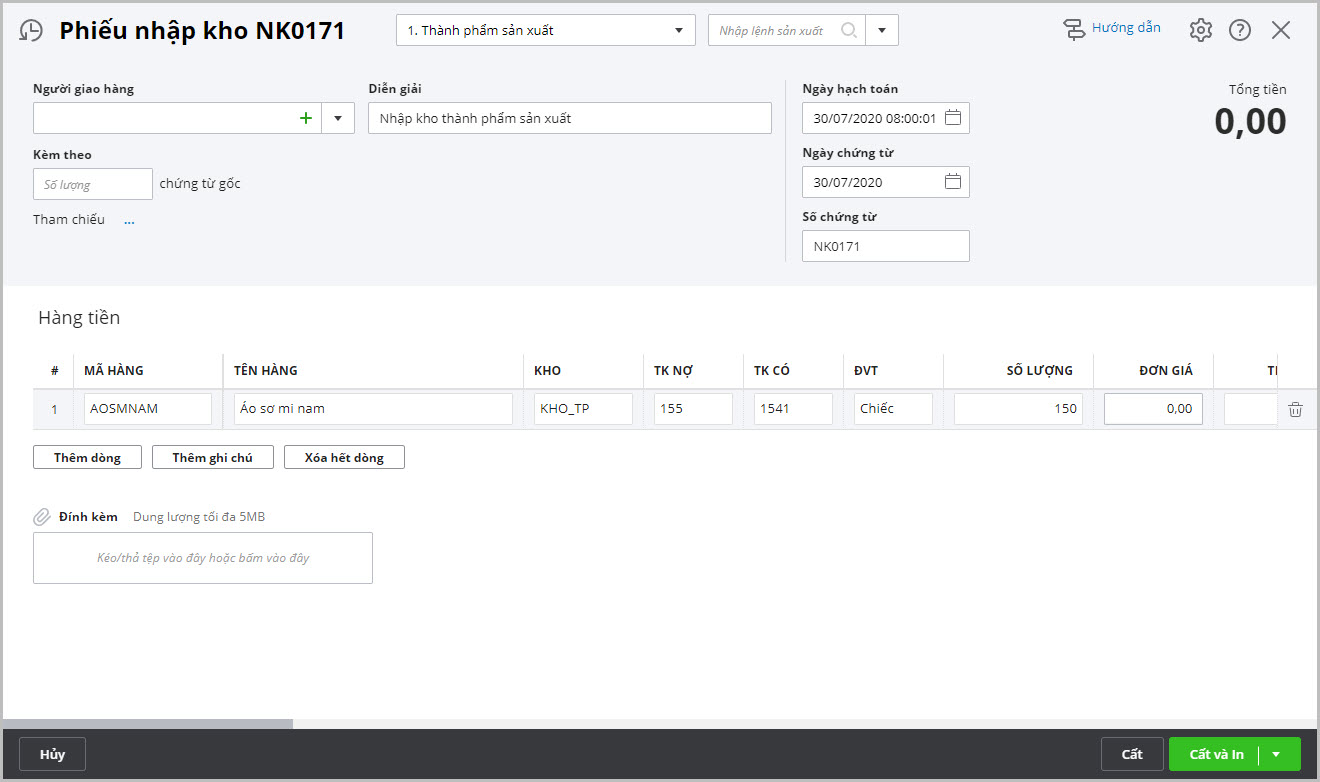Click the green plus to add deliverer

click(x=306, y=118)
